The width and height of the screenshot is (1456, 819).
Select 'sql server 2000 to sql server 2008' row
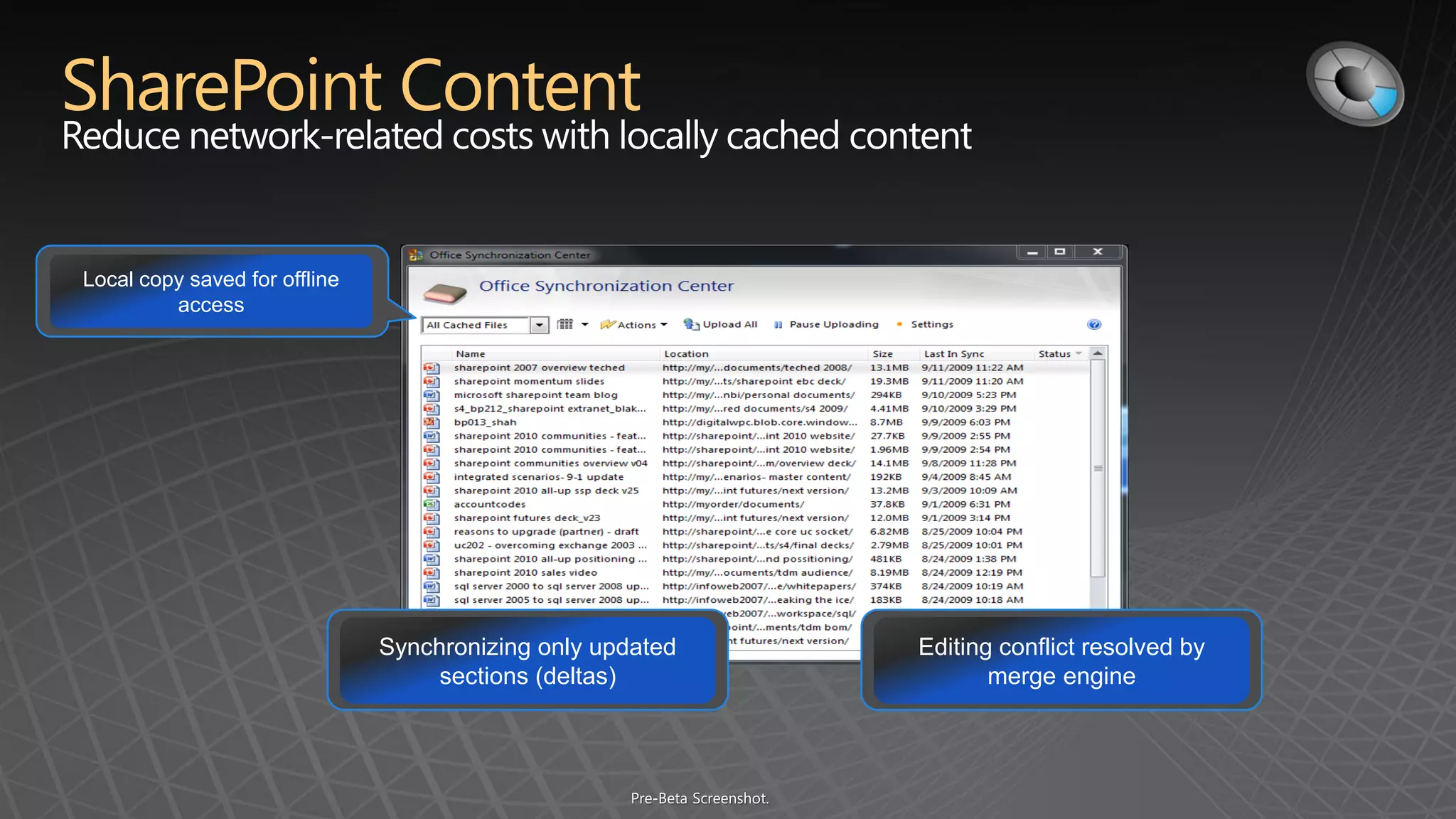[x=755, y=586]
